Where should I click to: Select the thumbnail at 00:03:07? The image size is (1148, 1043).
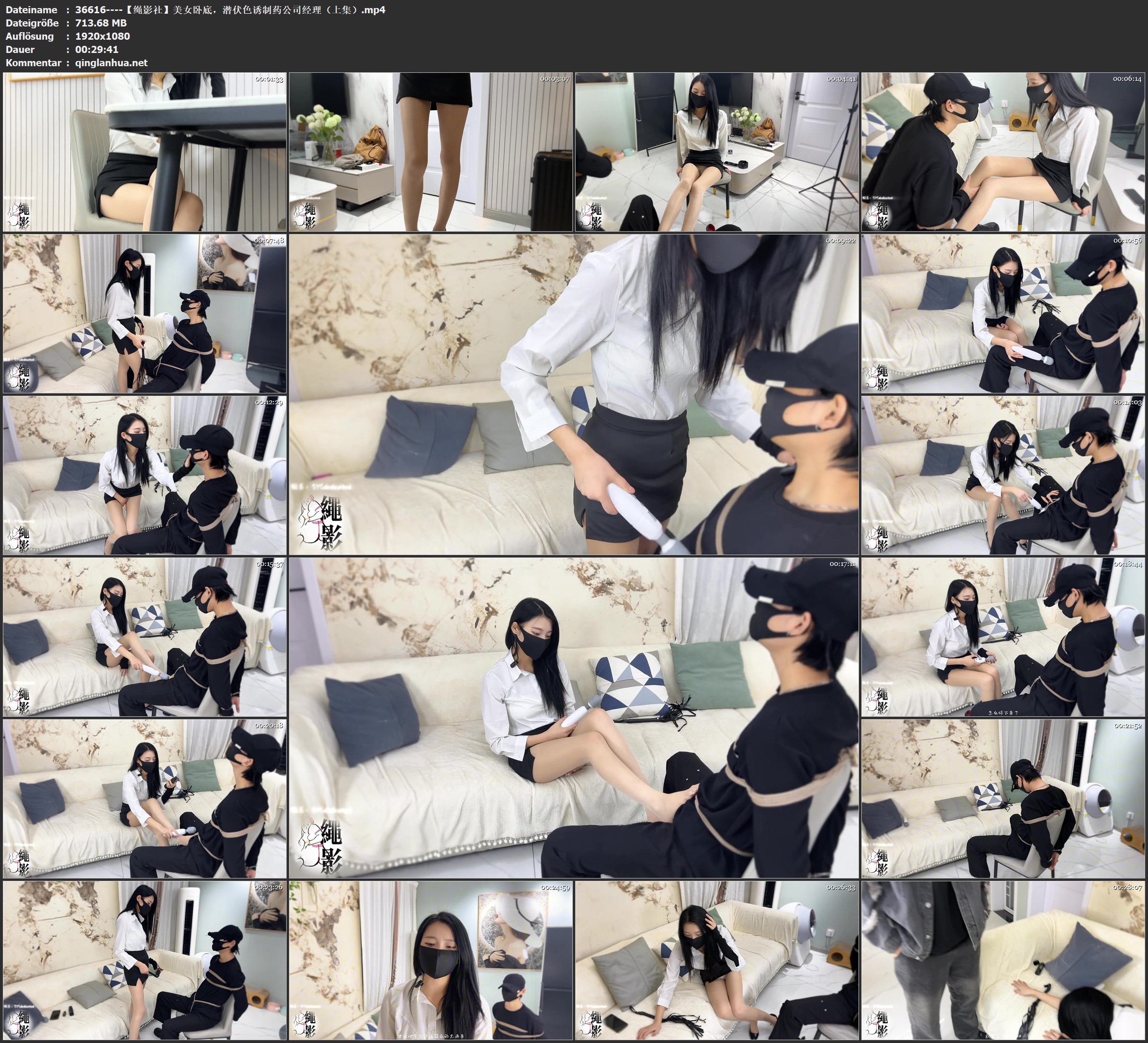pos(430,151)
